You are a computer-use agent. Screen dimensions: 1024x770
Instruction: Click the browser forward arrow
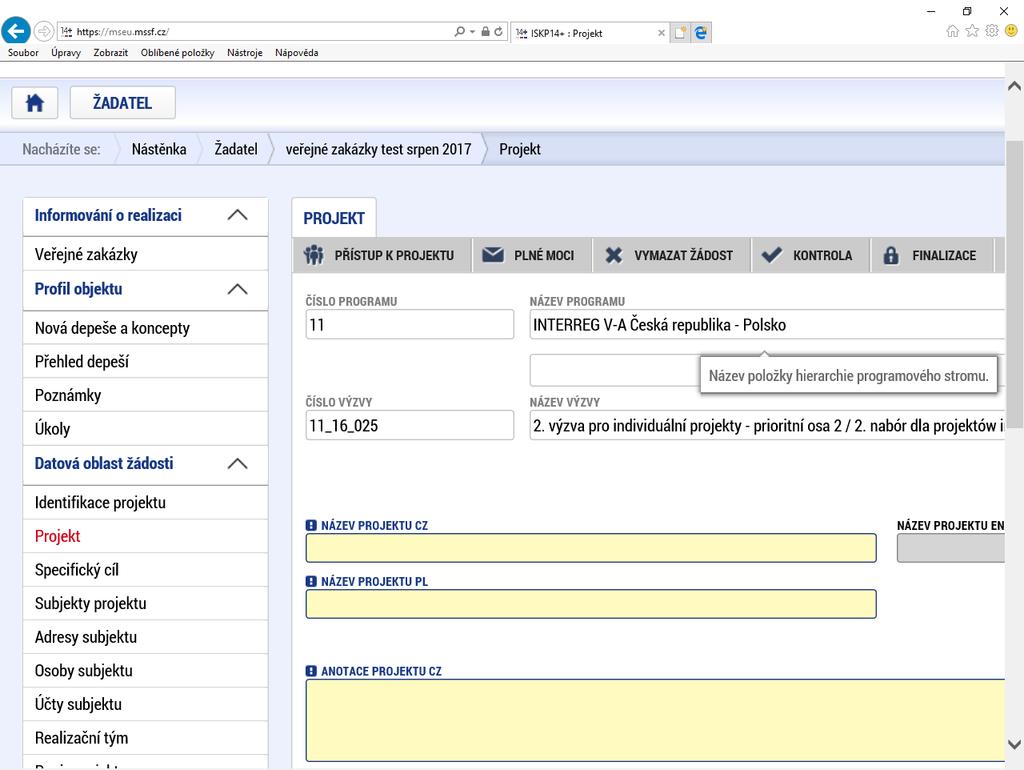(x=44, y=31)
